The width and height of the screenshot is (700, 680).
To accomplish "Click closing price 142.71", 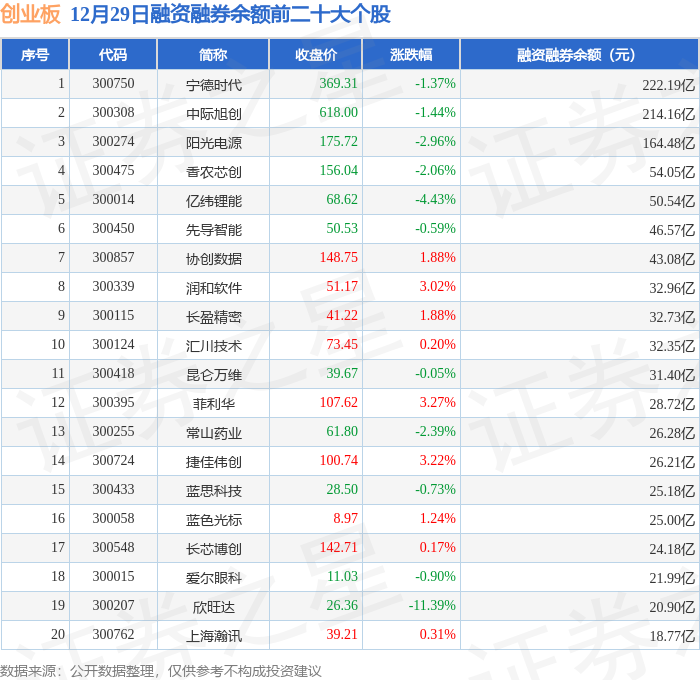I will [x=338, y=548].
